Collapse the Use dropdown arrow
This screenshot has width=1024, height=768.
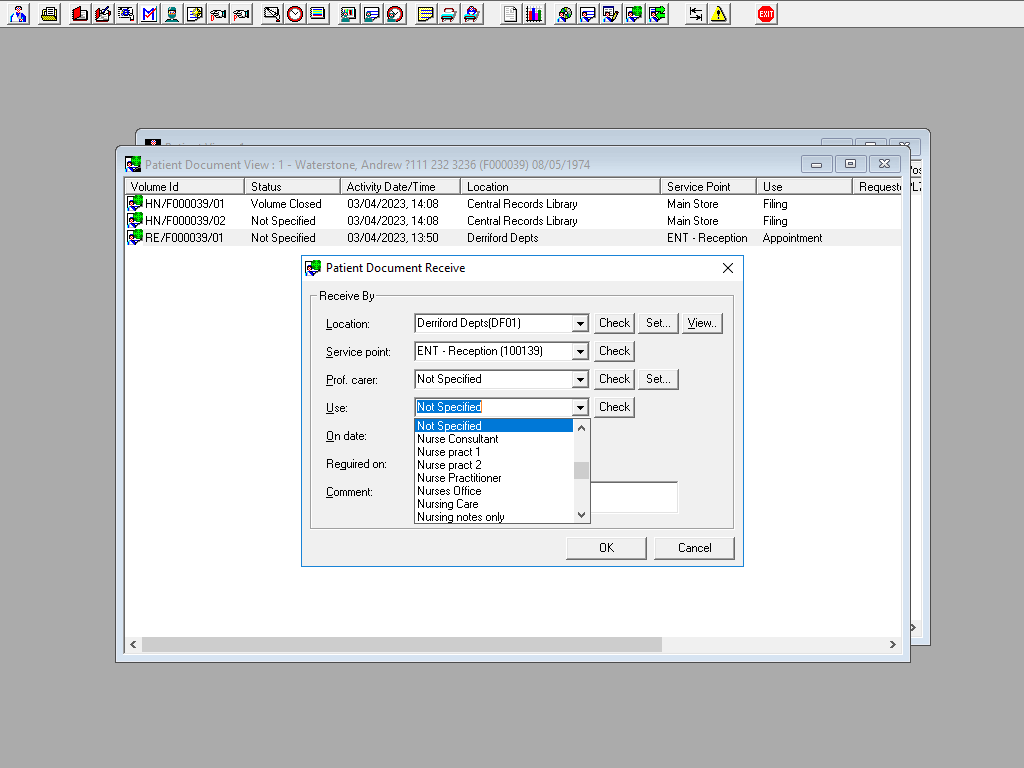580,408
